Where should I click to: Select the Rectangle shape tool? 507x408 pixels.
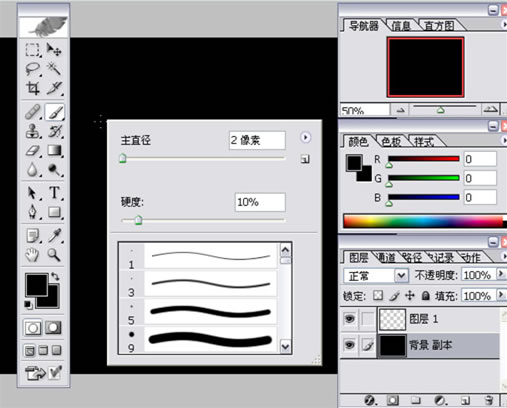pos(54,212)
